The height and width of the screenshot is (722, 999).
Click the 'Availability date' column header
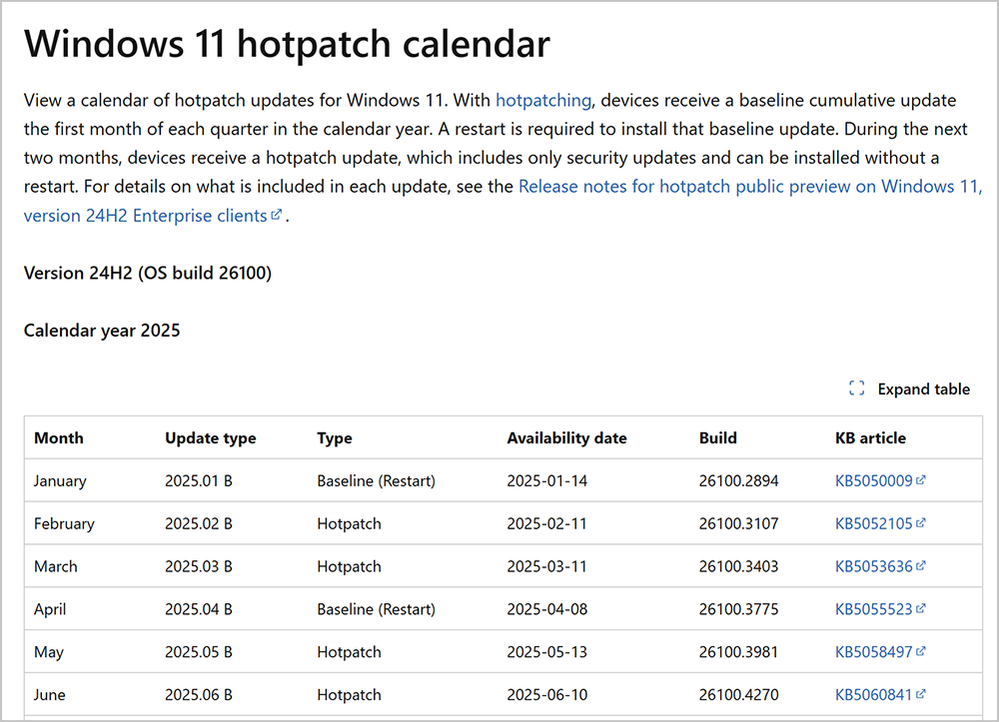click(x=567, y=438)
